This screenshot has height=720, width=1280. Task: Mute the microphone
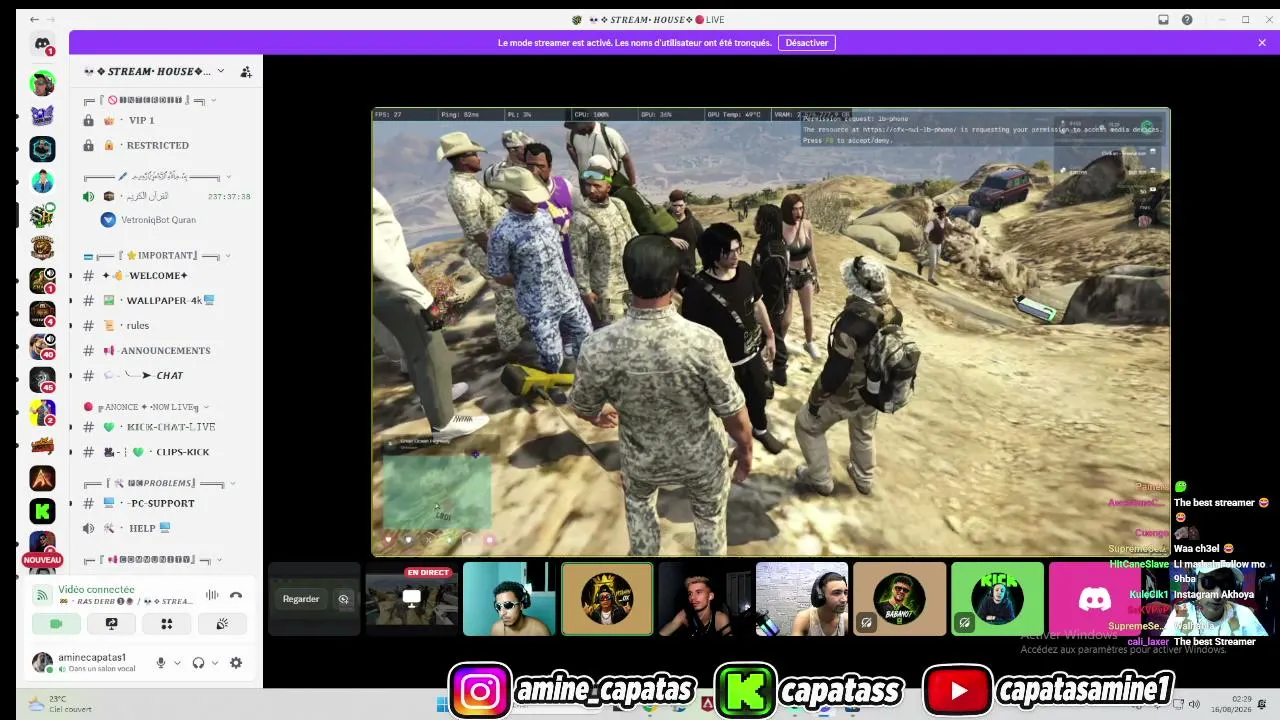tap(160, 663)
